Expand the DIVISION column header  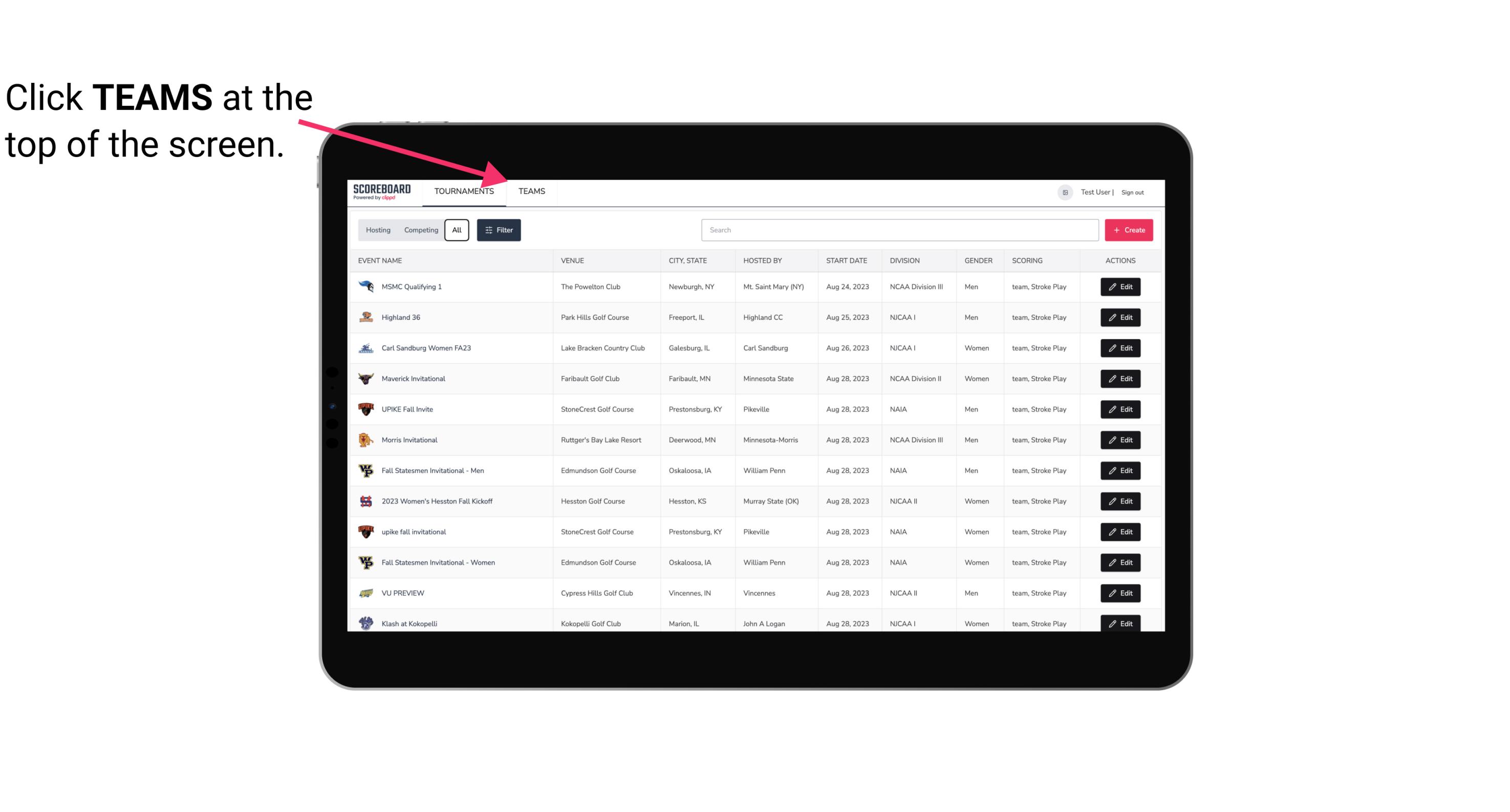pos(905,260)
